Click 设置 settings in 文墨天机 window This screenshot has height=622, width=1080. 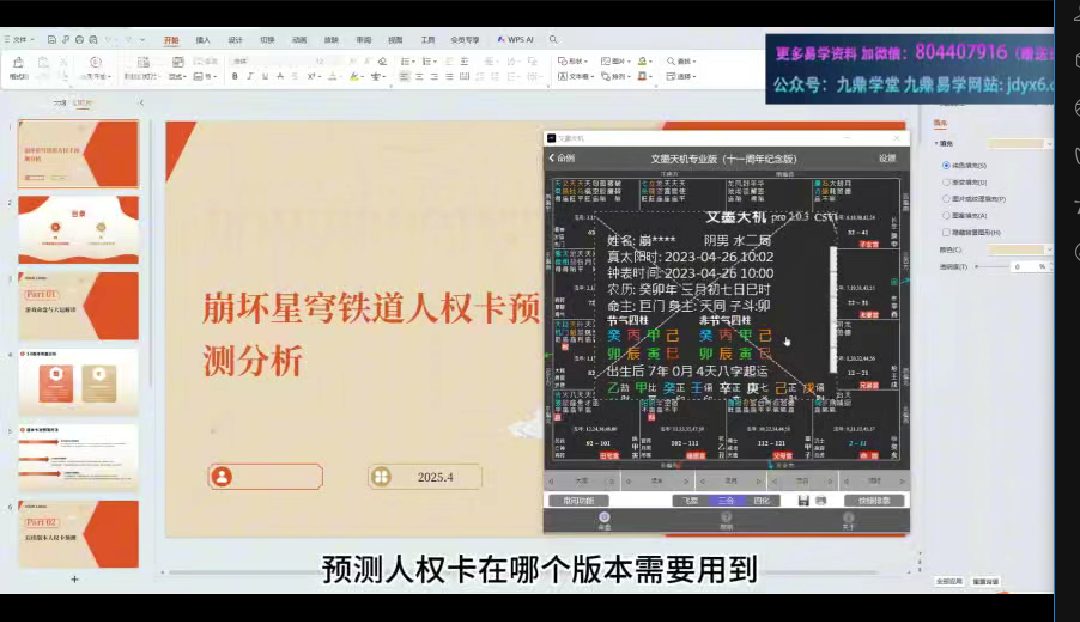[887, 158]
